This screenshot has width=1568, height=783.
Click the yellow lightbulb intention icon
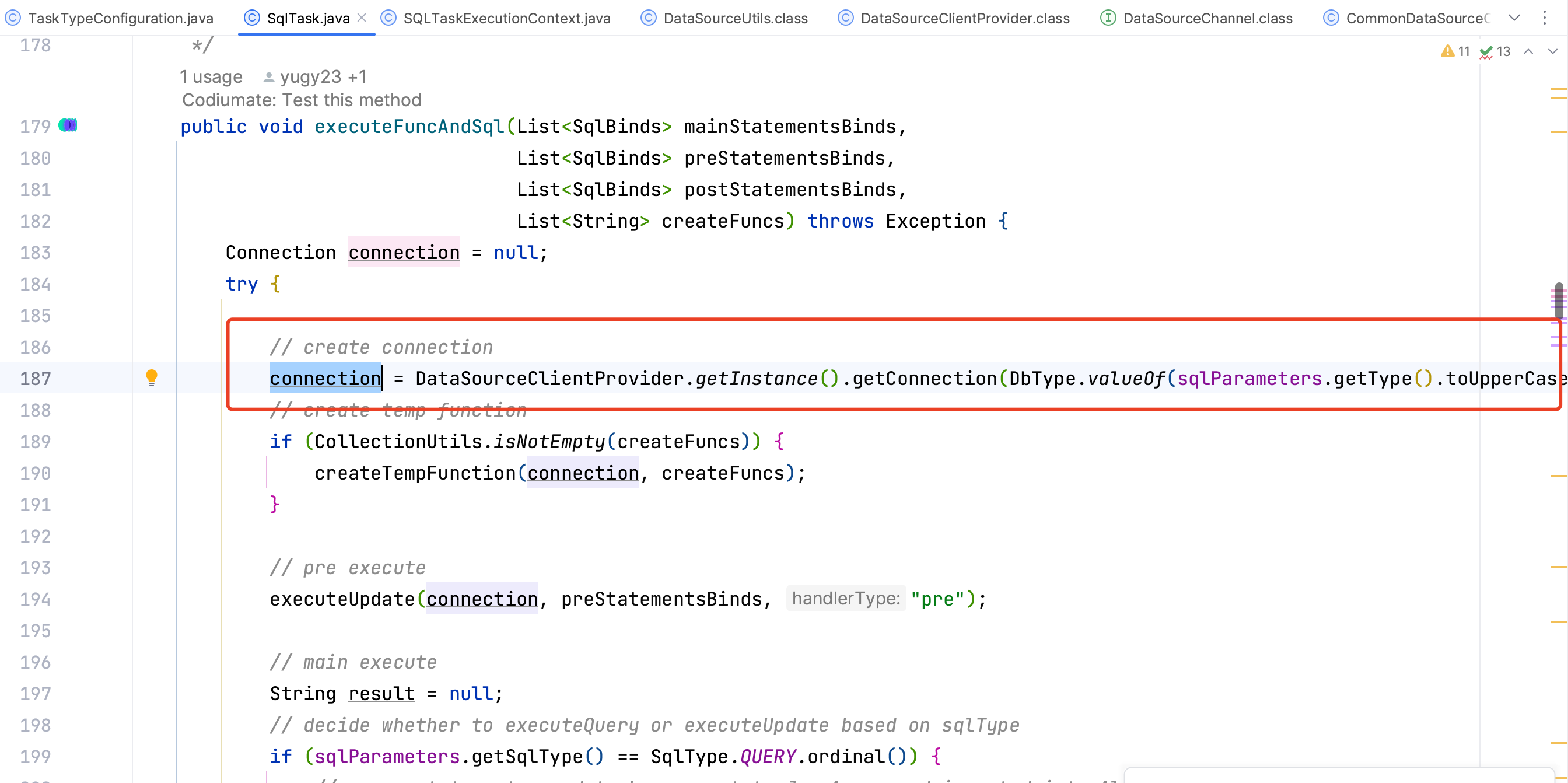(152, 377)
